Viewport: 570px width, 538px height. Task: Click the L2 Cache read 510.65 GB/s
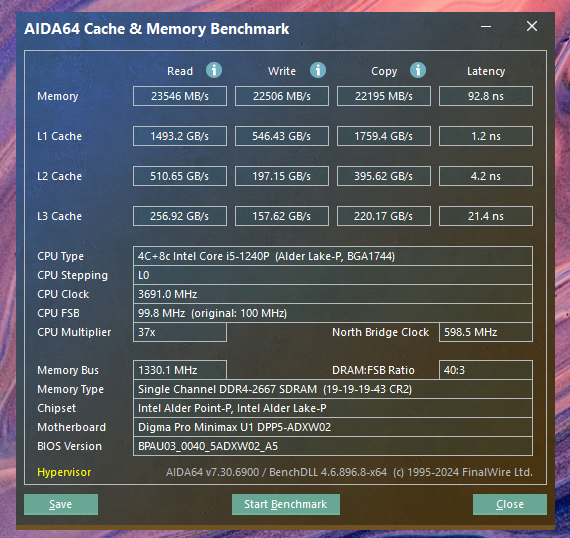(x=180, y=176)
